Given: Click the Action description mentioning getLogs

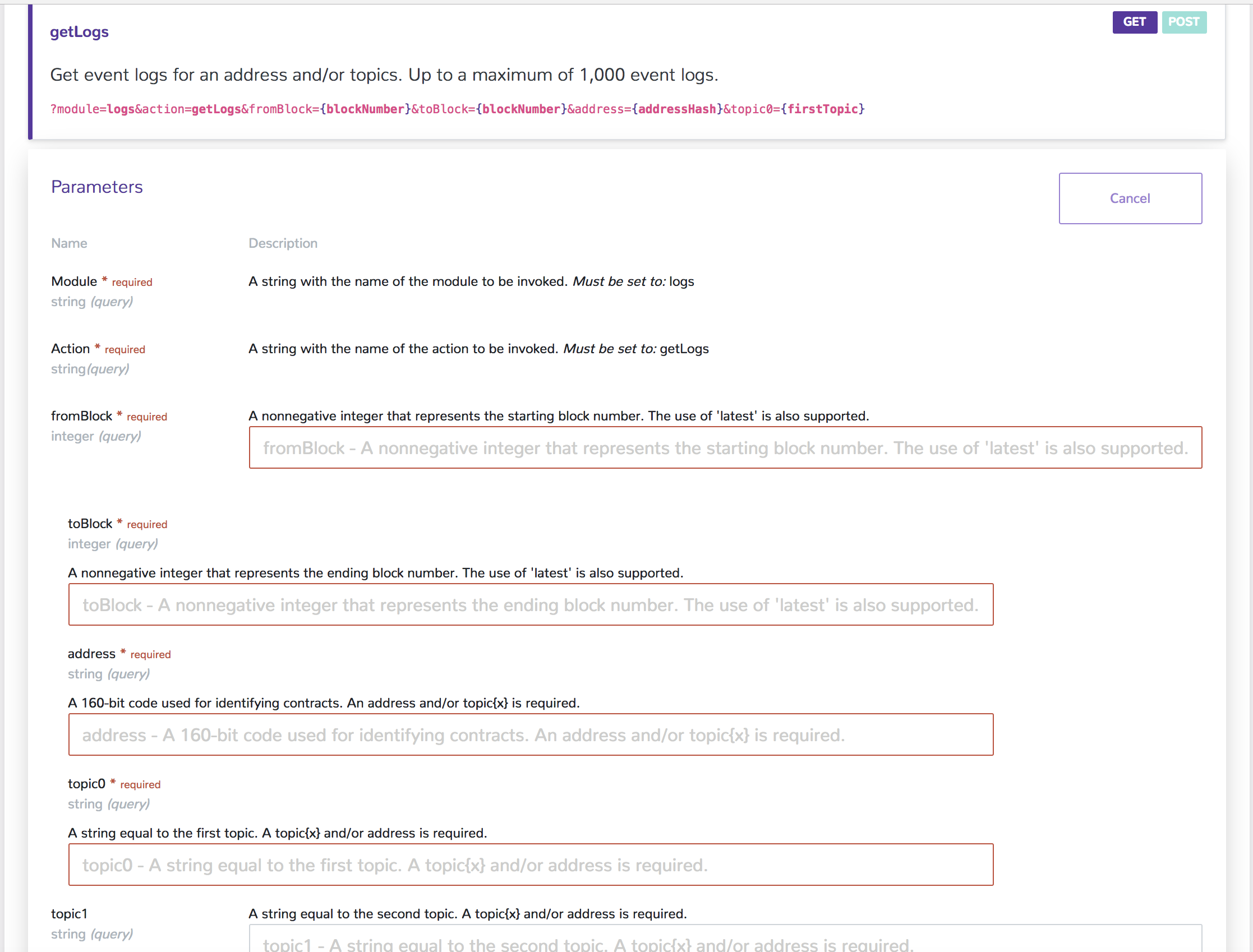Looking at the screenshot, I should click(478, 349).
